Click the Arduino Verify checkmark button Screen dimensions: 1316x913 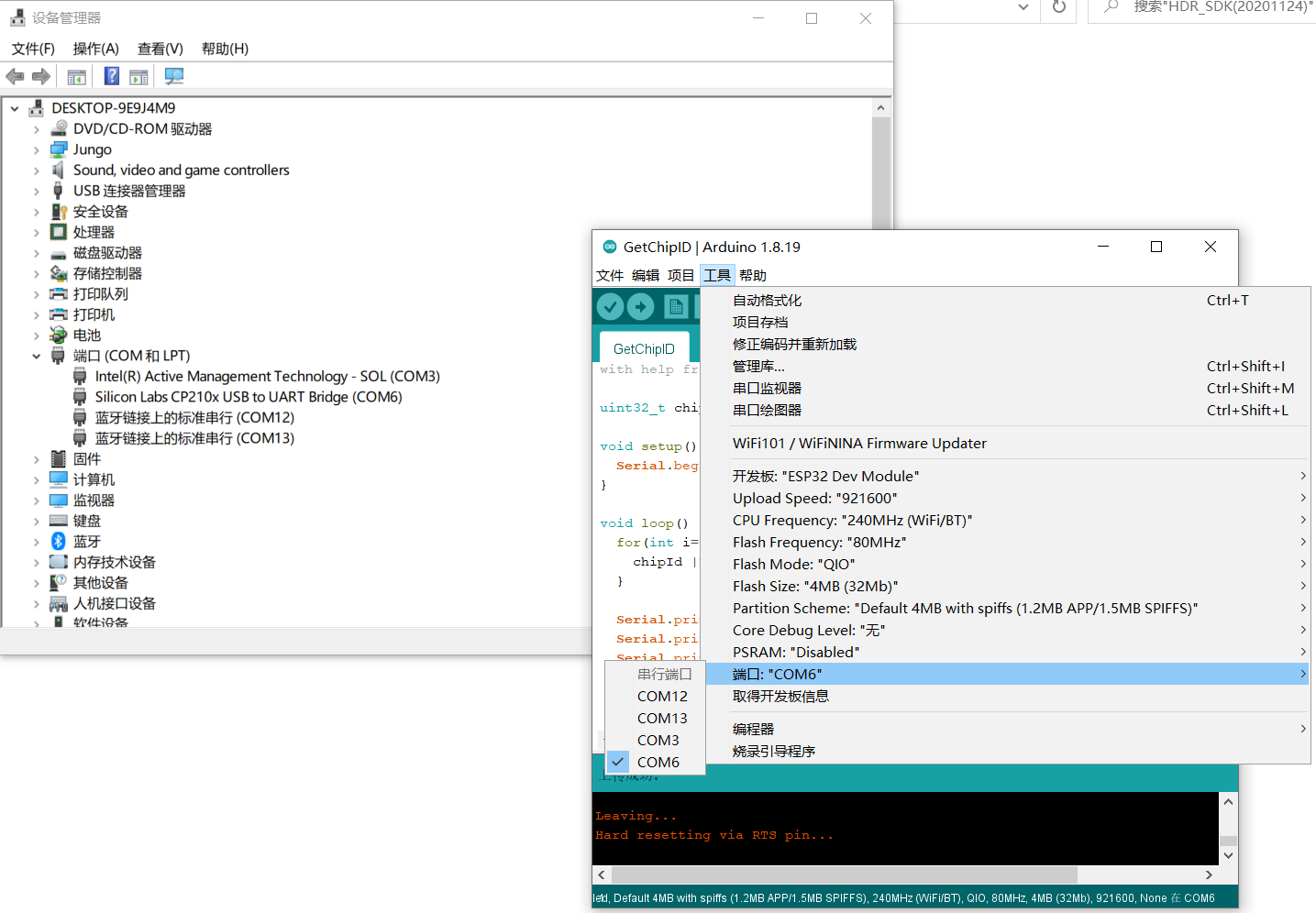click(611, 306)
